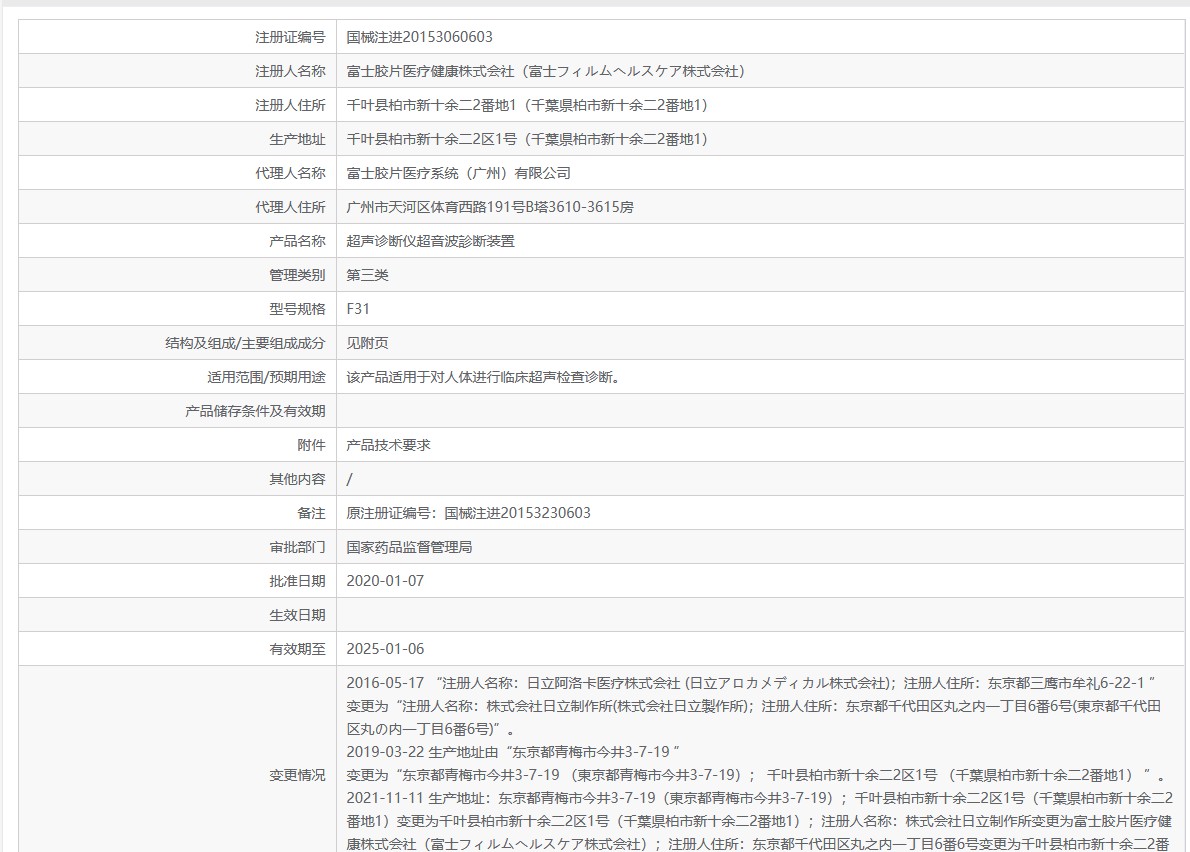The width and height of the screenshot is (1190, 852).
Task: Click the 批准日期 label
Action: coord(297,581)
